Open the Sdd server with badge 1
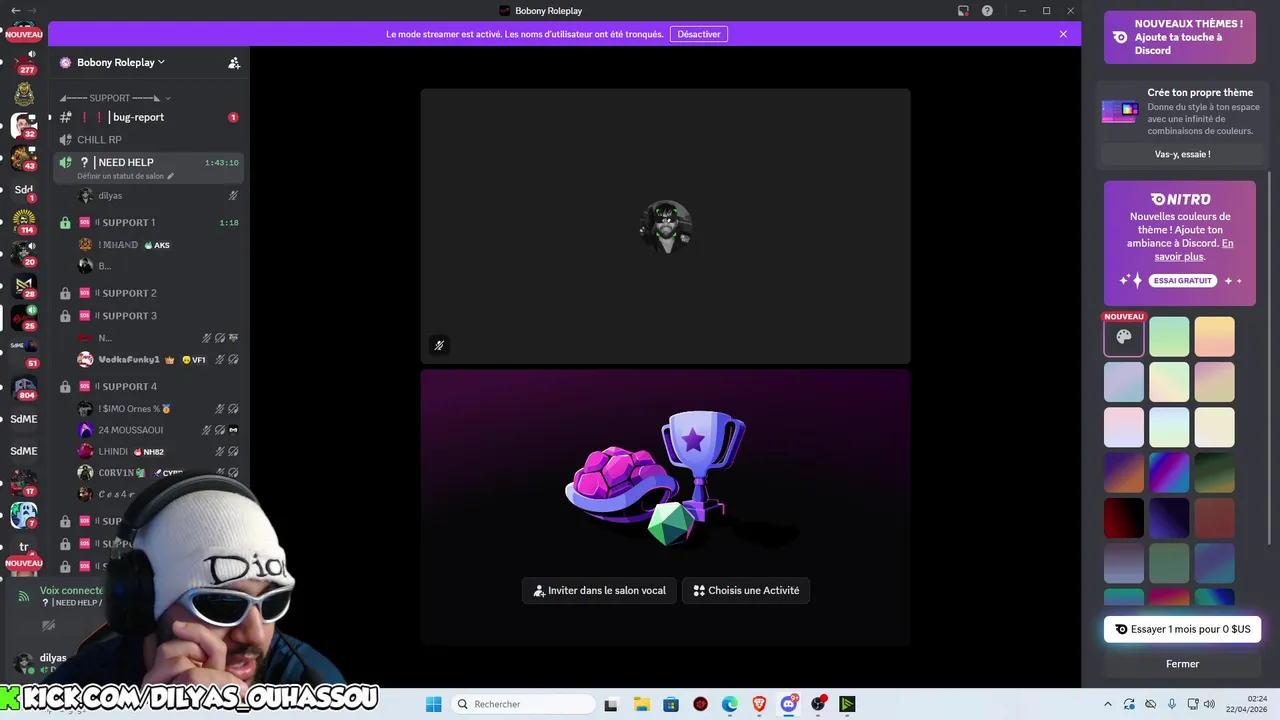1280x720 pixels. pyautogui.click(x=24, y=190)
